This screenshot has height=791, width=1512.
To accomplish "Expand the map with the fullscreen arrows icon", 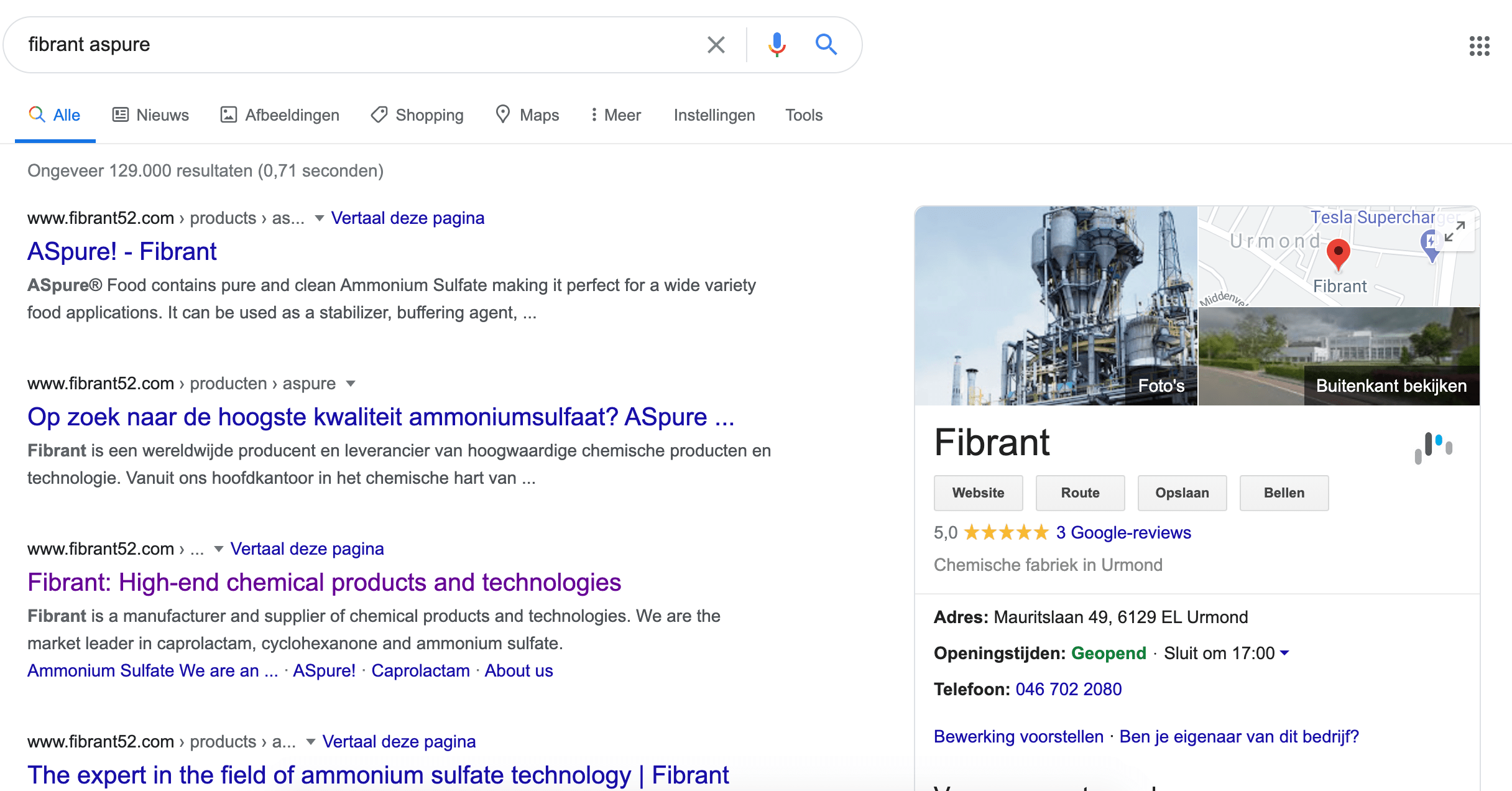I will (1454, 232).
